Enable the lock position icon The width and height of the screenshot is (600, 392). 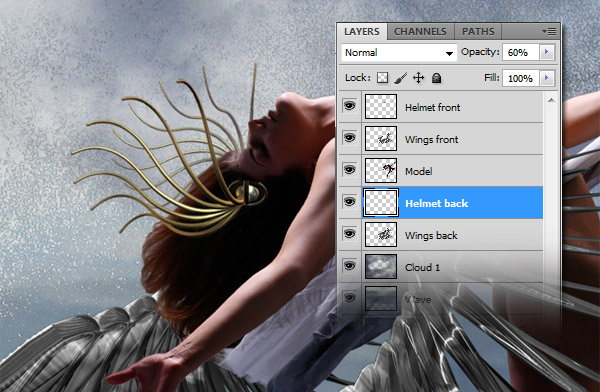[419, 78]
